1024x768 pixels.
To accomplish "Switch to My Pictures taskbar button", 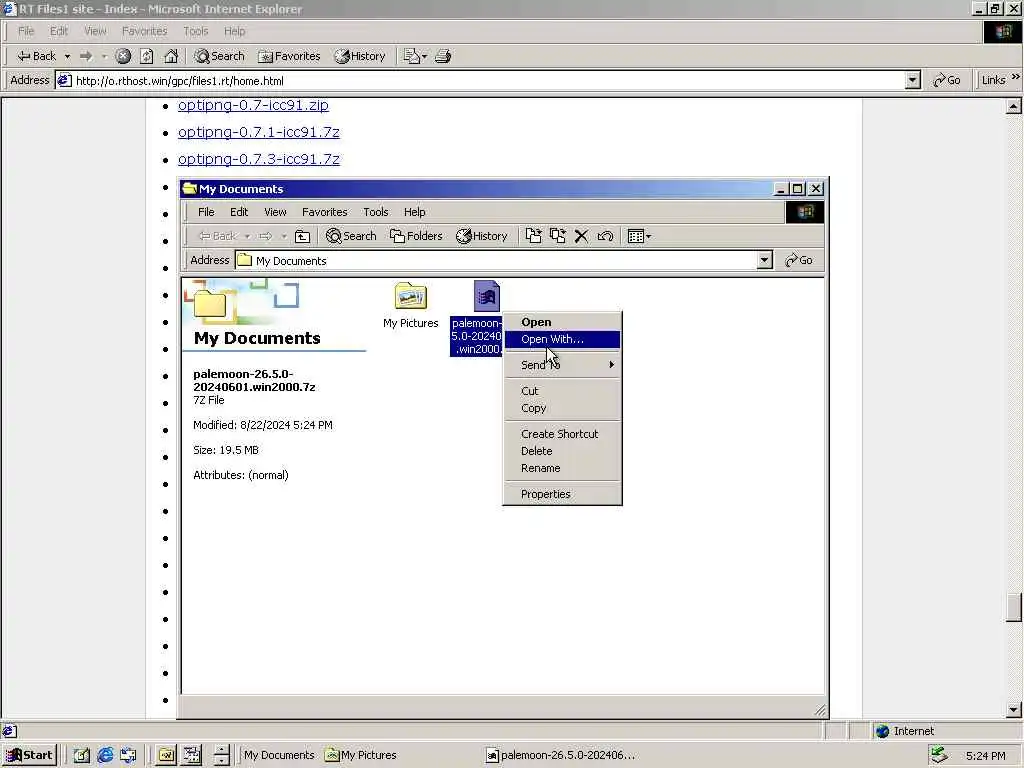I will click(x=362, y=755).
